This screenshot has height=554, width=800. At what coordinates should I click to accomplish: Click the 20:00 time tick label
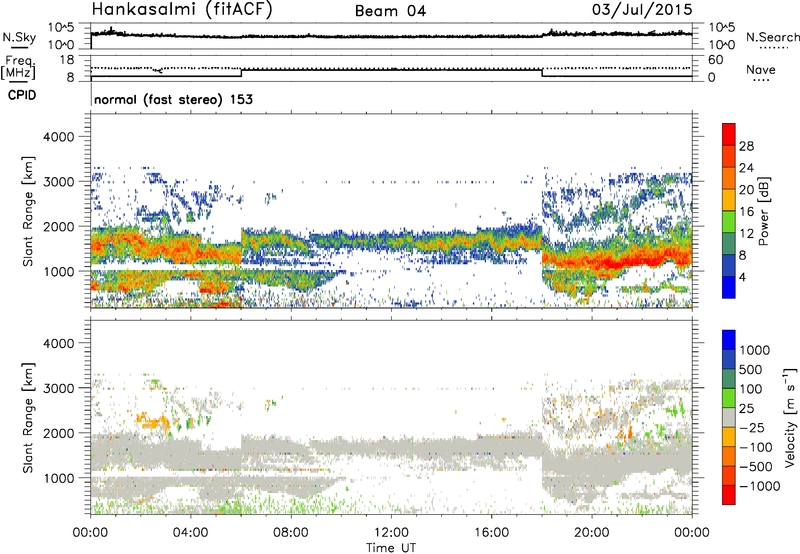[591, 533]
